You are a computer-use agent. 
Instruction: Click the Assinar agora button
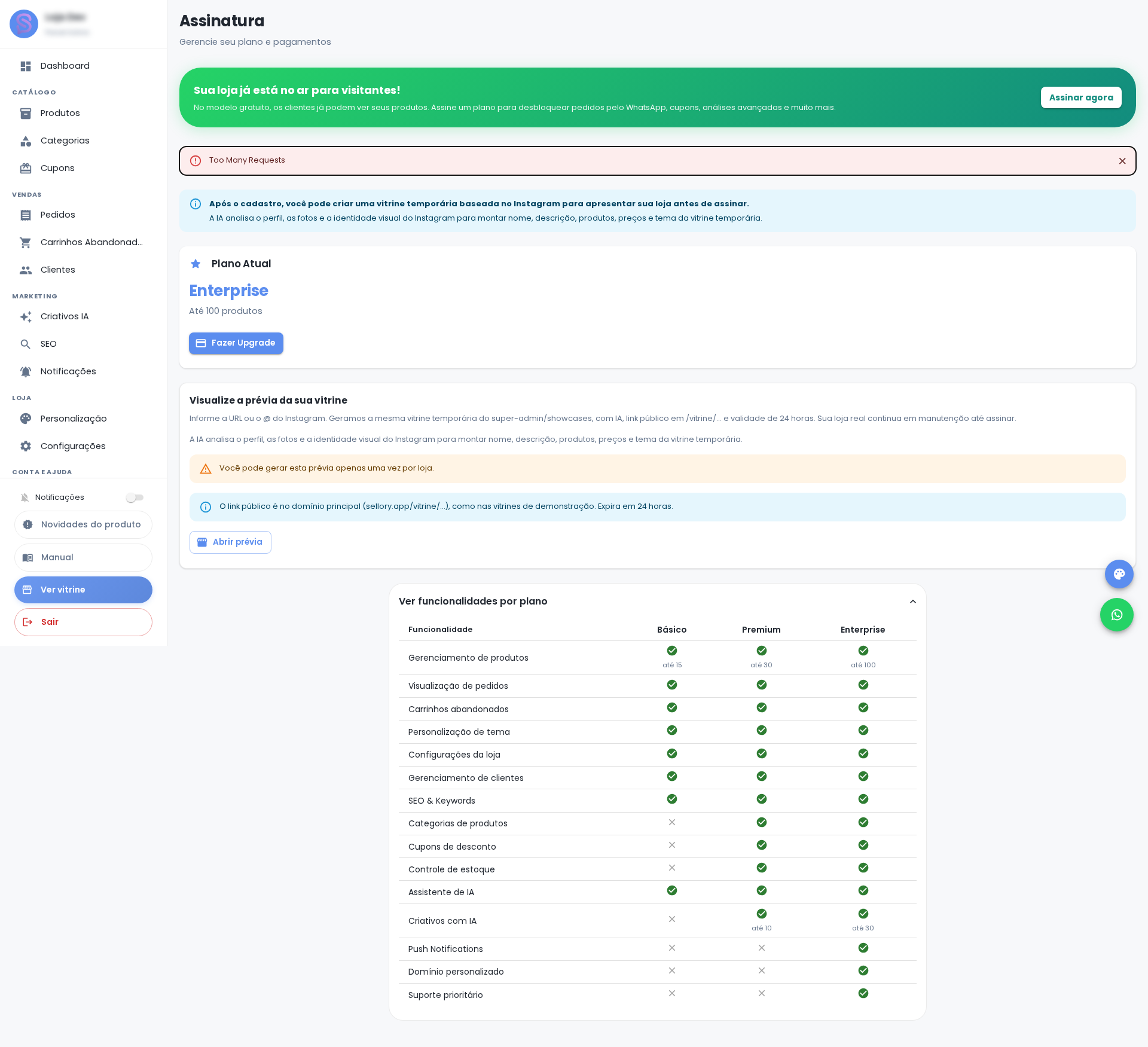pos(1081,97)
